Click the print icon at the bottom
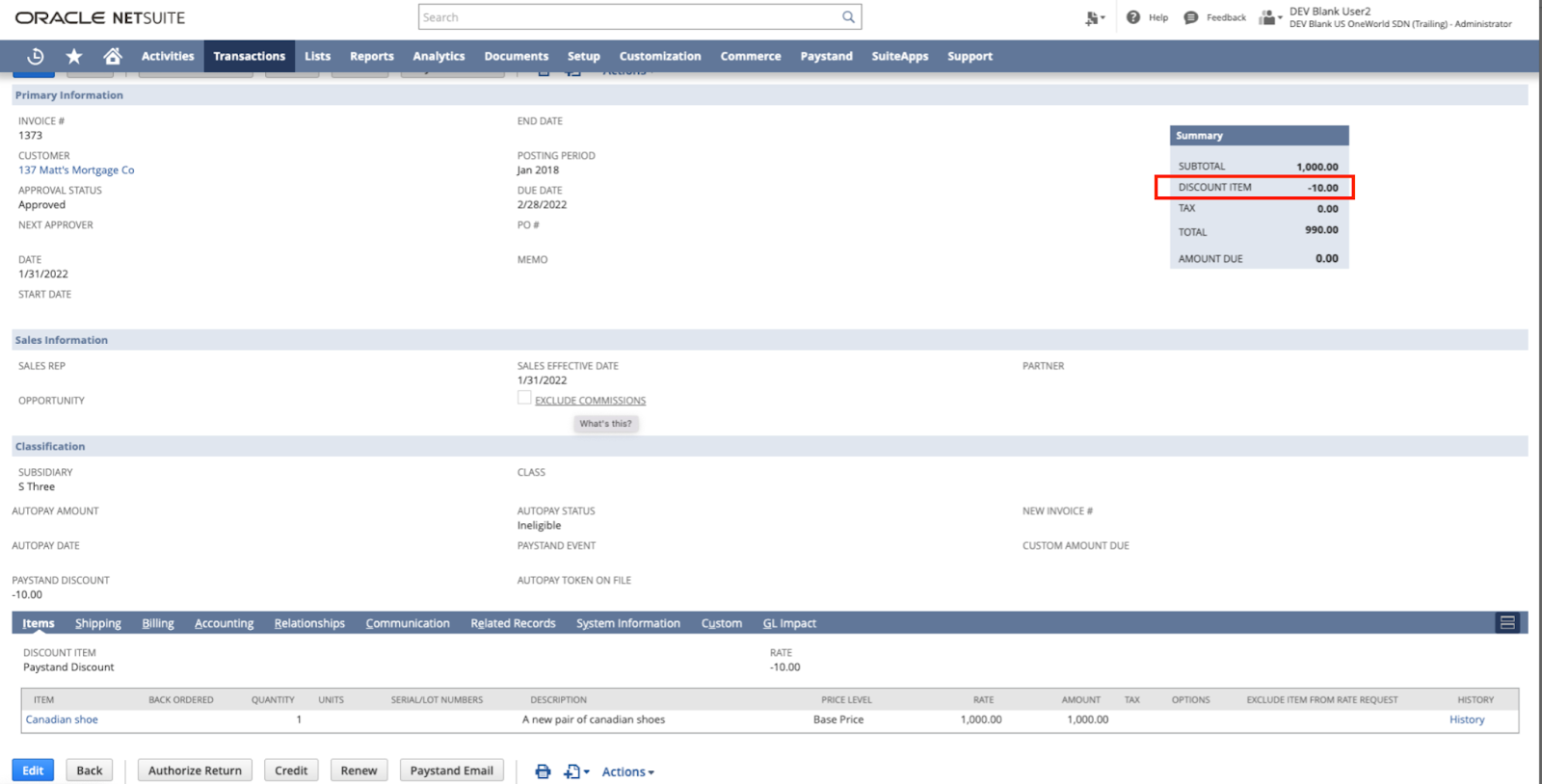The height and width of the screenshot is (784, 1542). pos(543,771)
